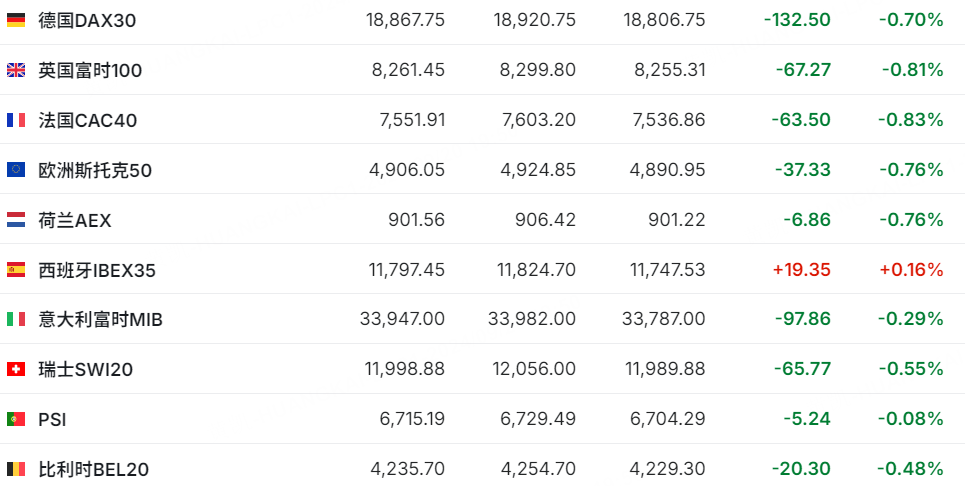
Task: Open the 英国富时100 index link
Action: point(90,71)
